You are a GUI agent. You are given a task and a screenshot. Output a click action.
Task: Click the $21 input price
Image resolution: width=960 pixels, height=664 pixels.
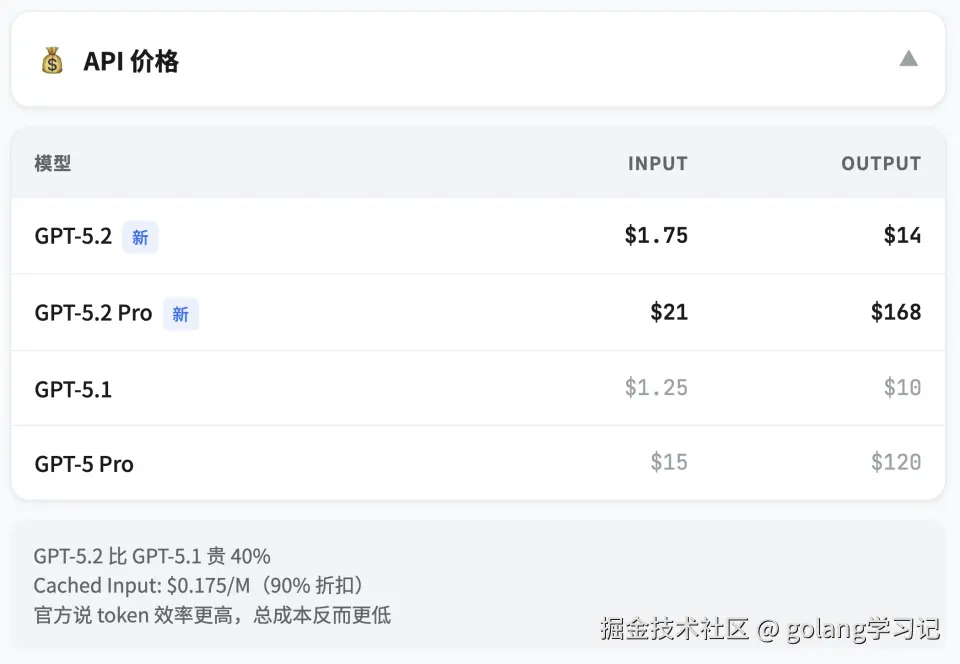(x=668, y=312)
